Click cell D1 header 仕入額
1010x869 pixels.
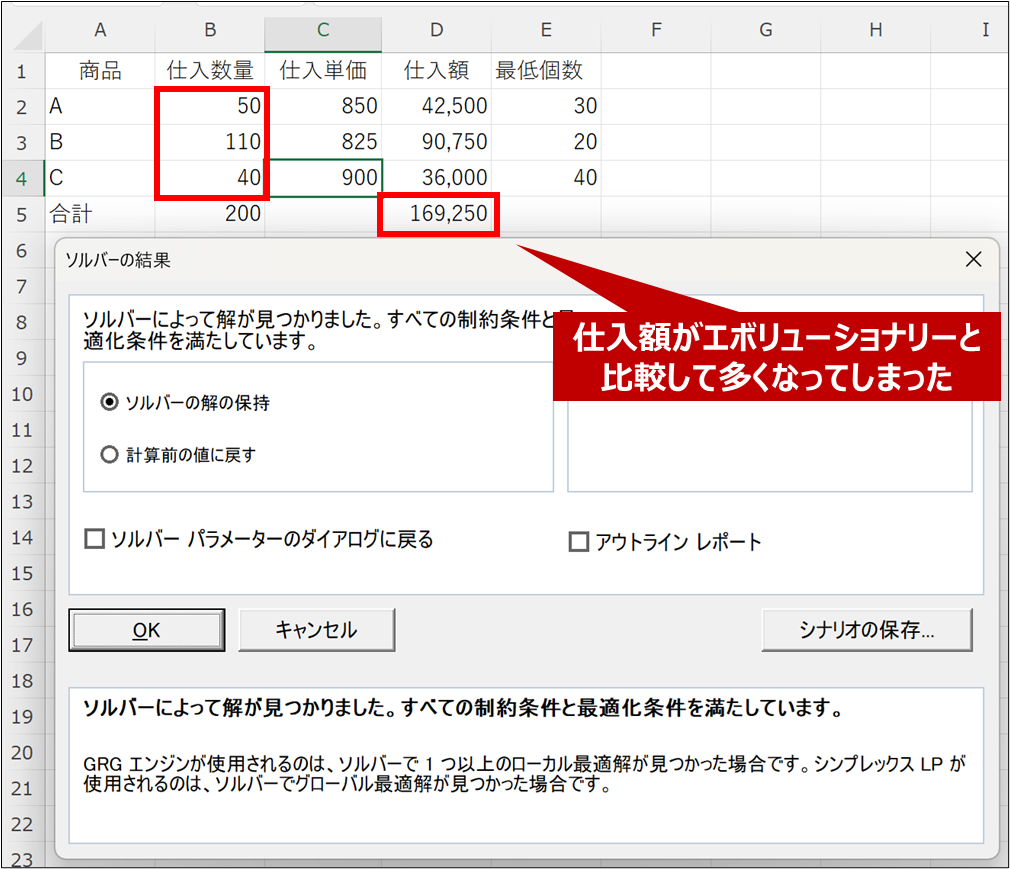[x=437, y=71]
